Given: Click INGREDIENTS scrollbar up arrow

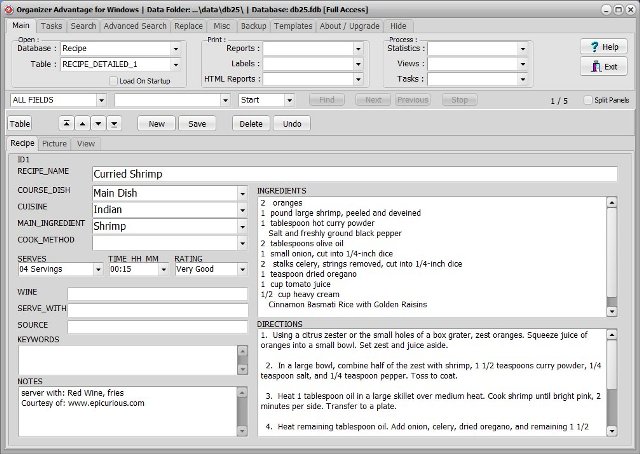Looking at the screenshot, I should click(611, 203).
